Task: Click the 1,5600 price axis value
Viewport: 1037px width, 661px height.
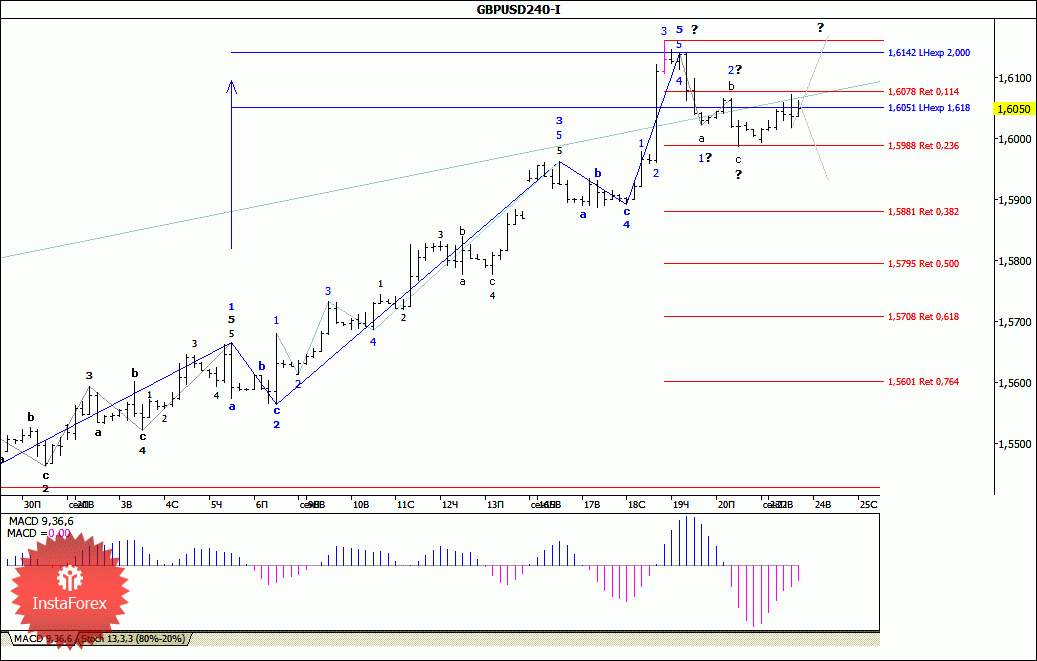Action: click(x=1015, y=383)
